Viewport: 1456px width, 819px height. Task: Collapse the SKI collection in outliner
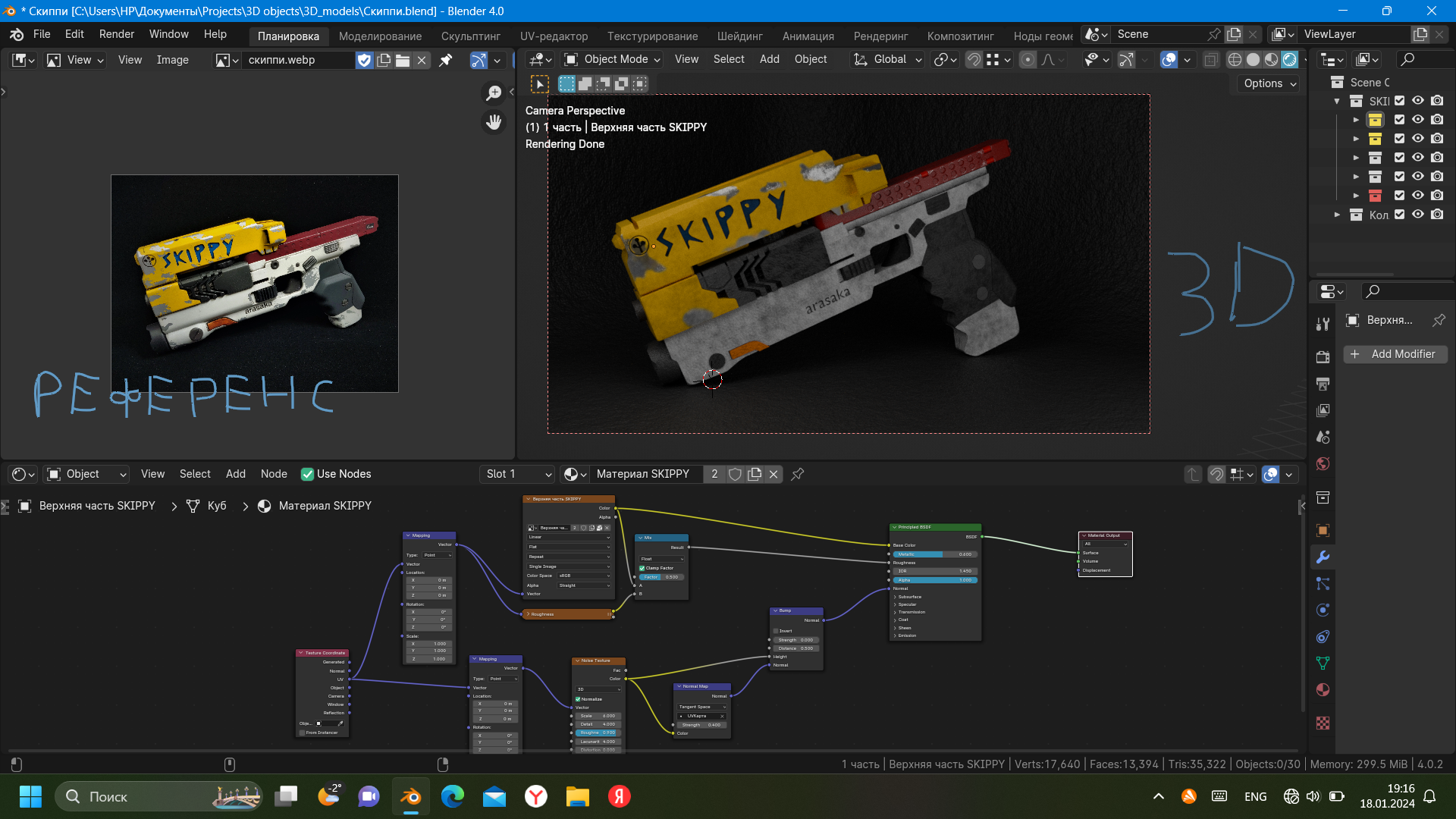[x=1337, y=101]
